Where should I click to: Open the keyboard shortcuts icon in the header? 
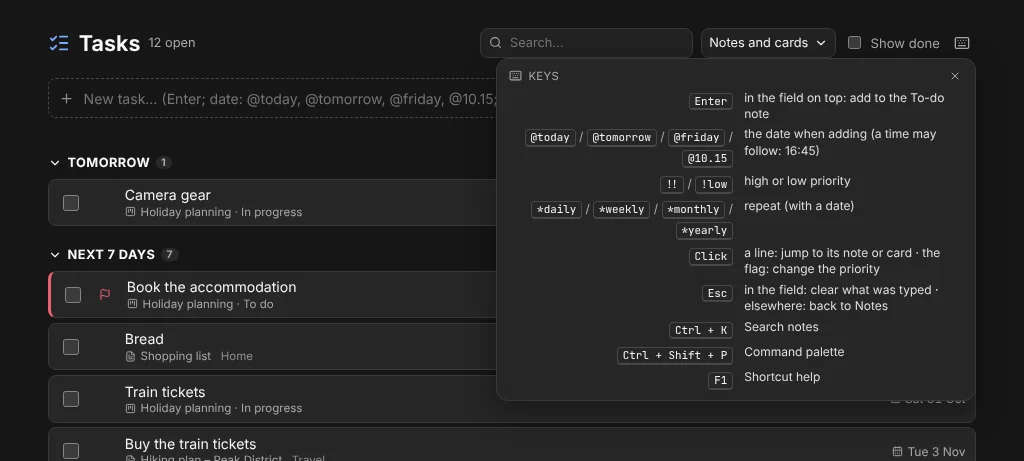pyautogui.click(x=961, y=43)
